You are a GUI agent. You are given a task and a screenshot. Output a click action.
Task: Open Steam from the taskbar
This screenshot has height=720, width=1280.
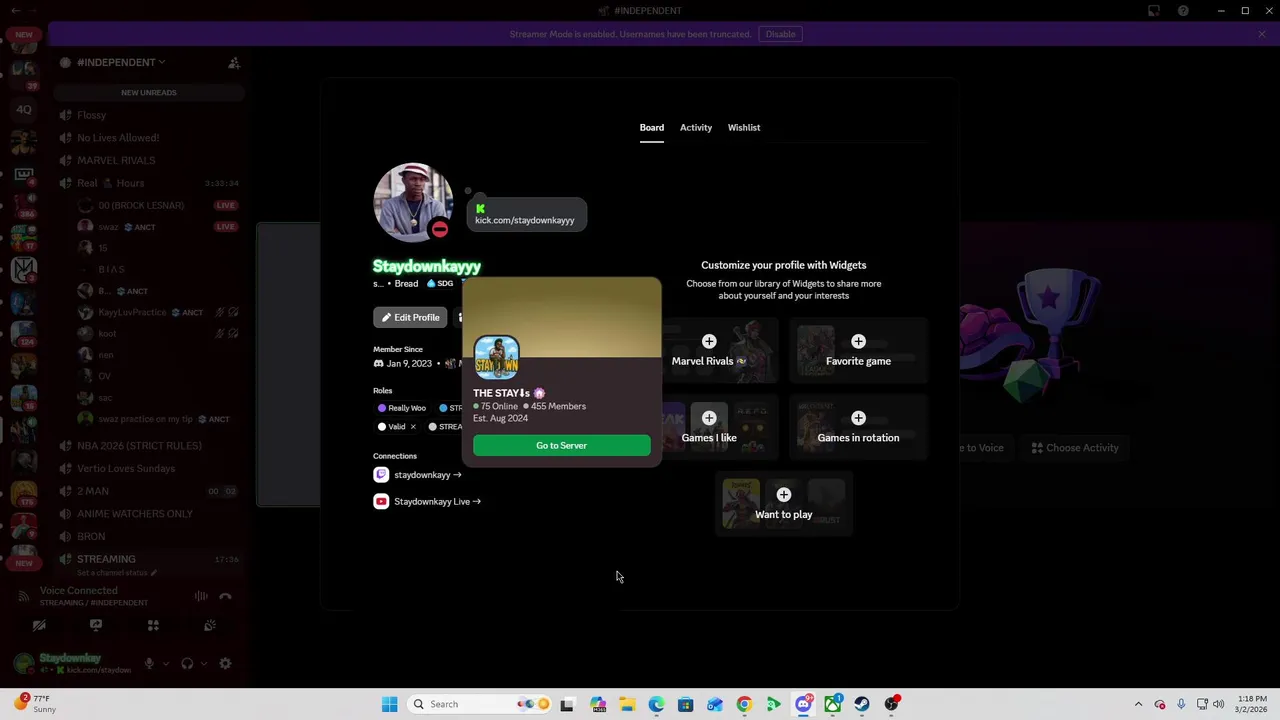862,704
